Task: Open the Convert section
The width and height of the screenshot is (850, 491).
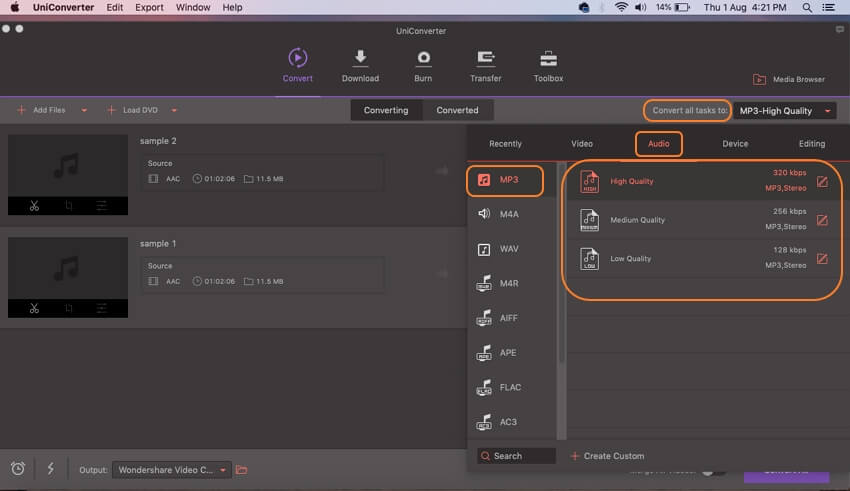Action: (297, 66)
